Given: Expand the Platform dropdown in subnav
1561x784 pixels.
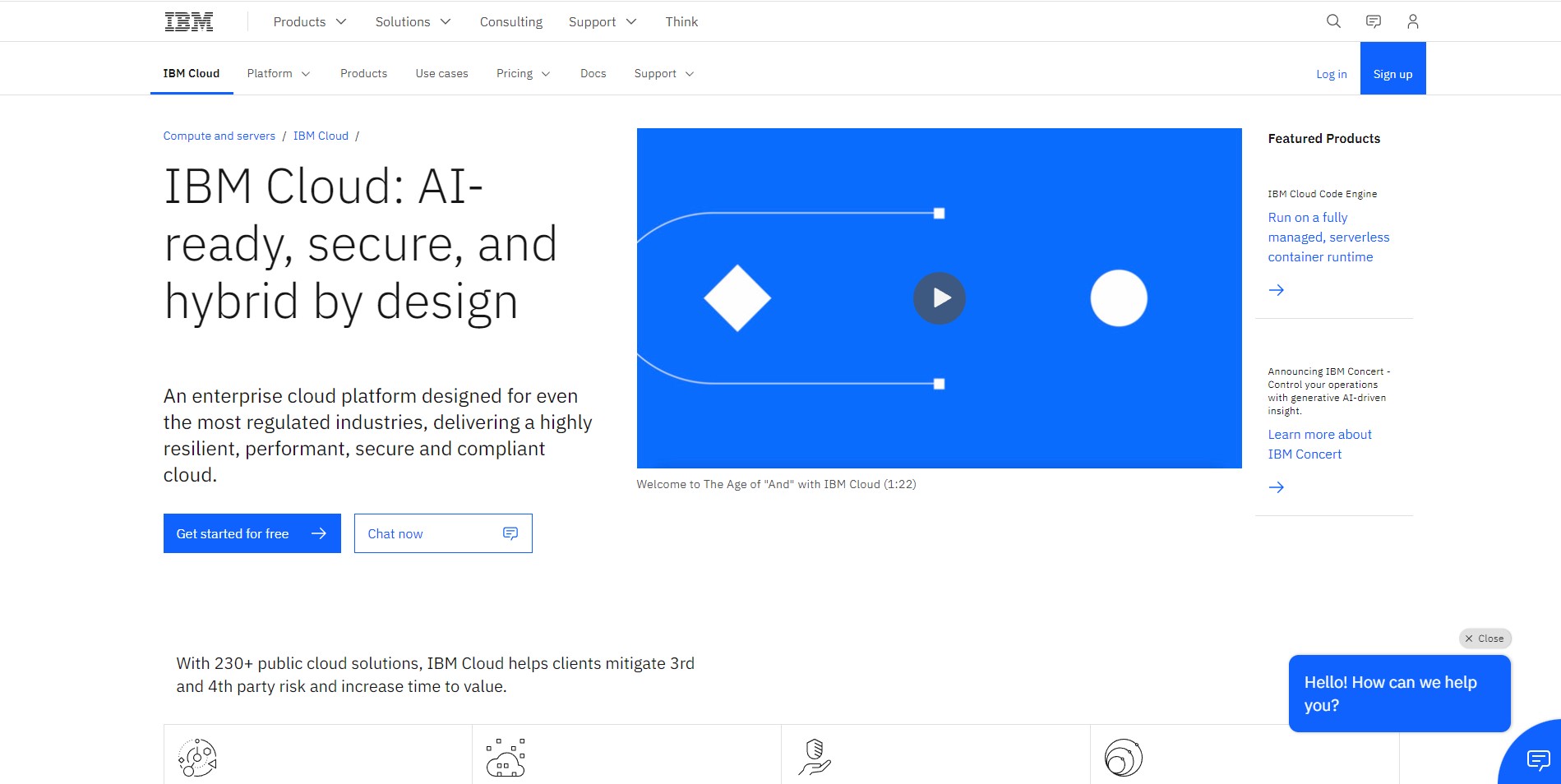Looking at the screenshot, I should click(x=279, y=74).
